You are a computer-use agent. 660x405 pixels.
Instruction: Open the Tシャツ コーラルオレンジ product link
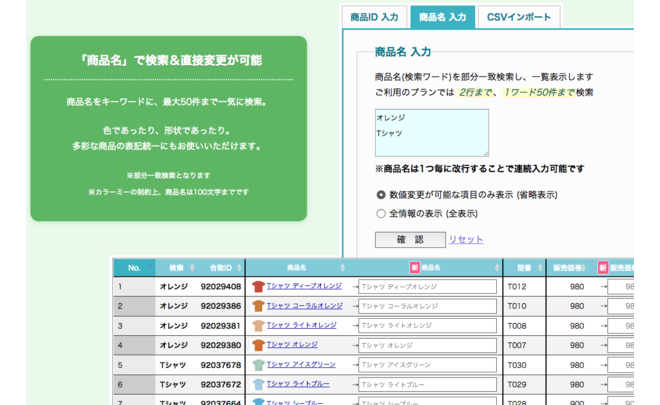point(305,306)
